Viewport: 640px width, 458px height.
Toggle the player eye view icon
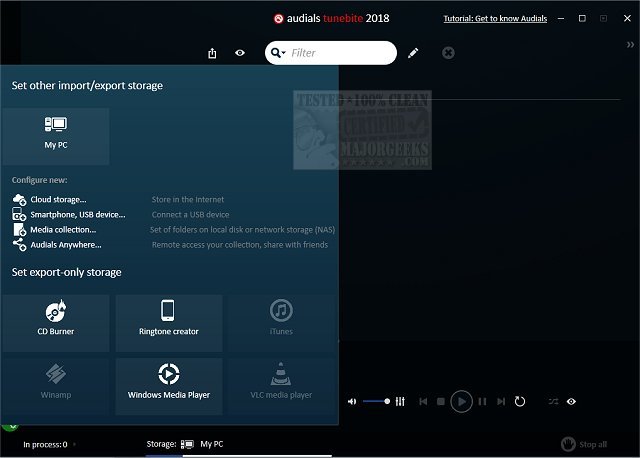click(571, 402)
